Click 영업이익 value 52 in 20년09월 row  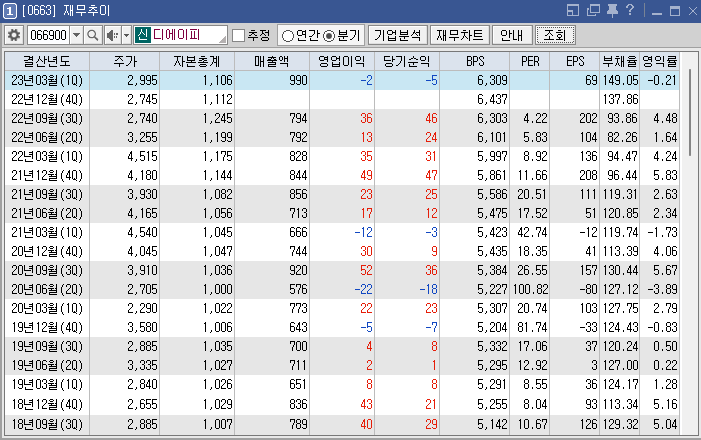pos(366,270)
